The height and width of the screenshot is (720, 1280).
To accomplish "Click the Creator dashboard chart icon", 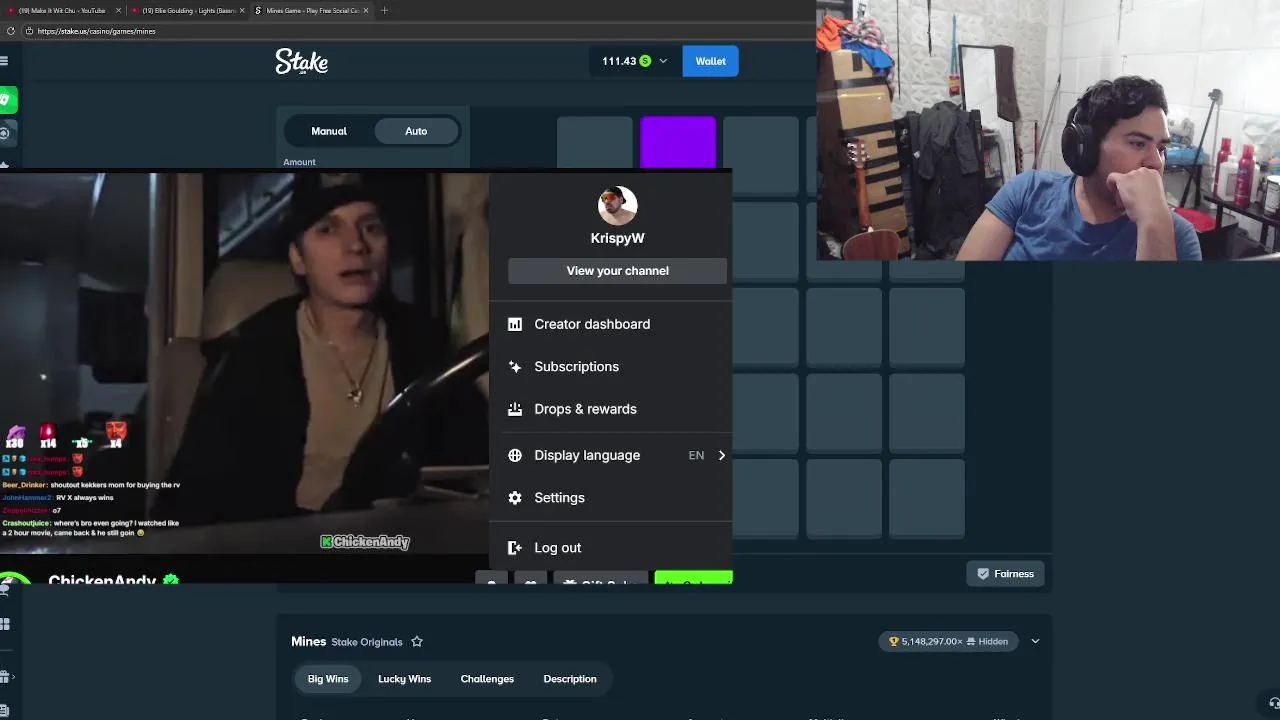I will [x=515, y=324].
